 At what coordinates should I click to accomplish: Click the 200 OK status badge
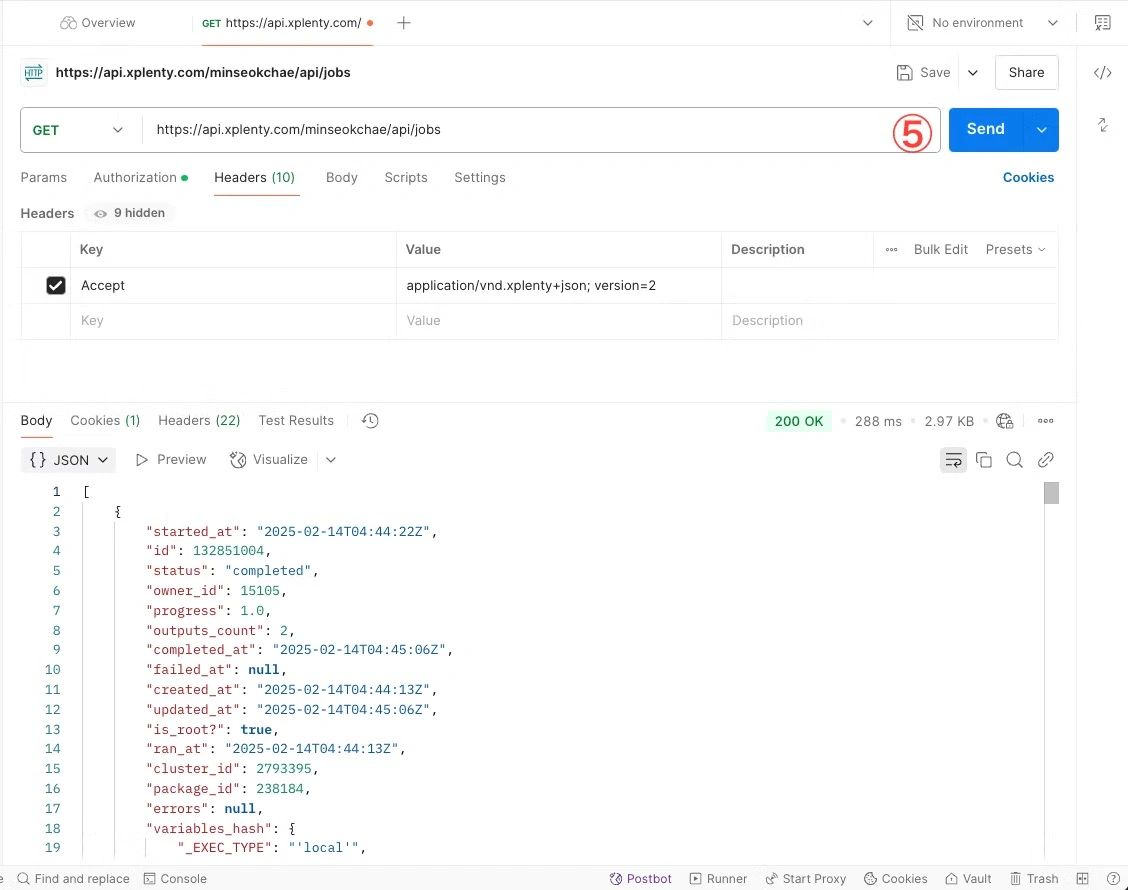click(799, 421)
